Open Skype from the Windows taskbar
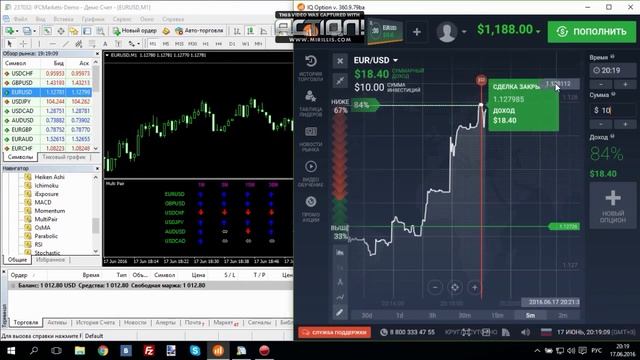Viewport: 640px width, 360px height. [195, 351]
